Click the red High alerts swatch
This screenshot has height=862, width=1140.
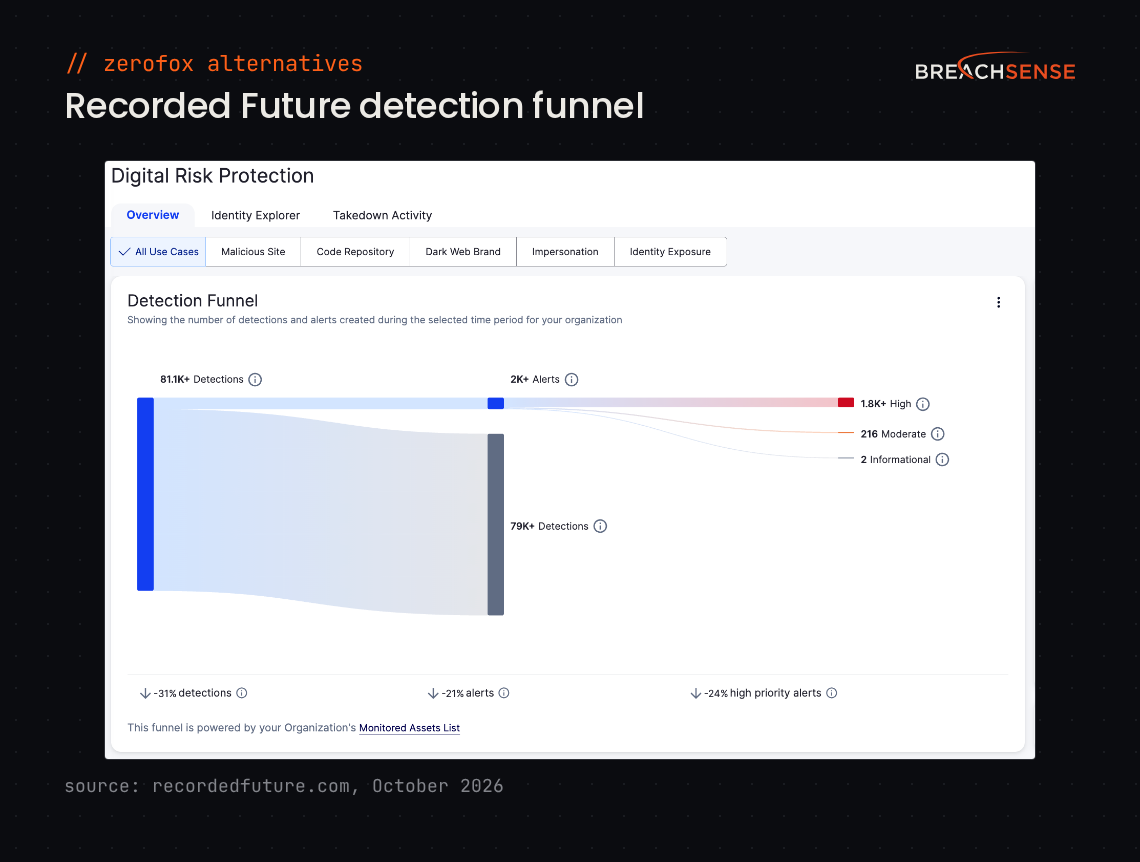(x=846, y=403)
